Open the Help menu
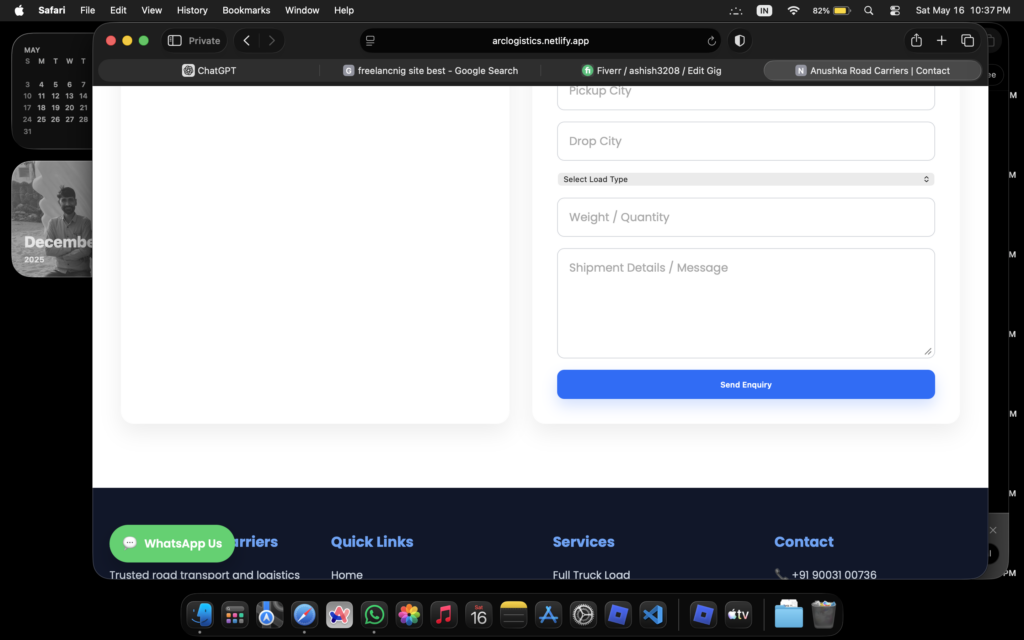 [344, 10]
